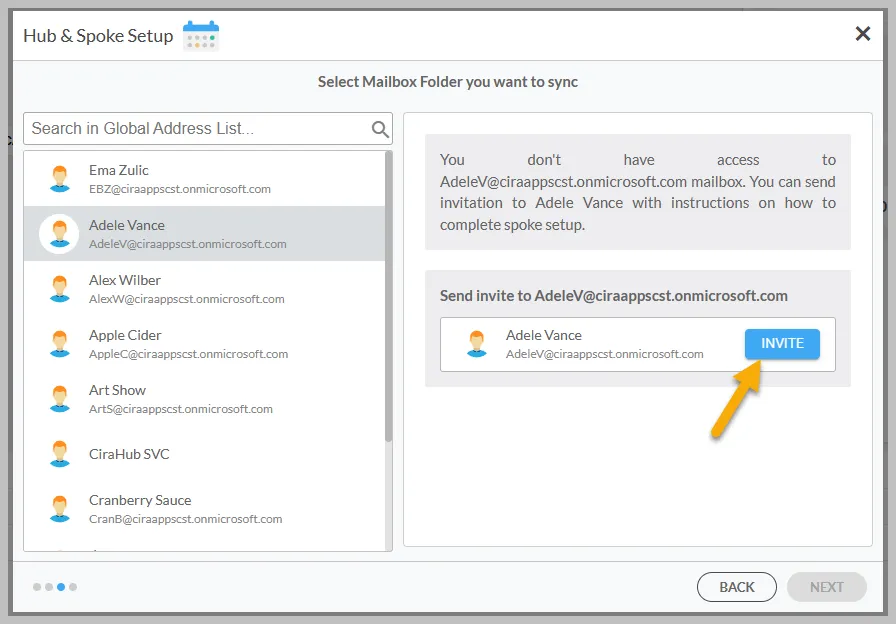The image size is (896, 624).
Task: Select Apple Cider in the address list
Action: [x=205, y=343]
